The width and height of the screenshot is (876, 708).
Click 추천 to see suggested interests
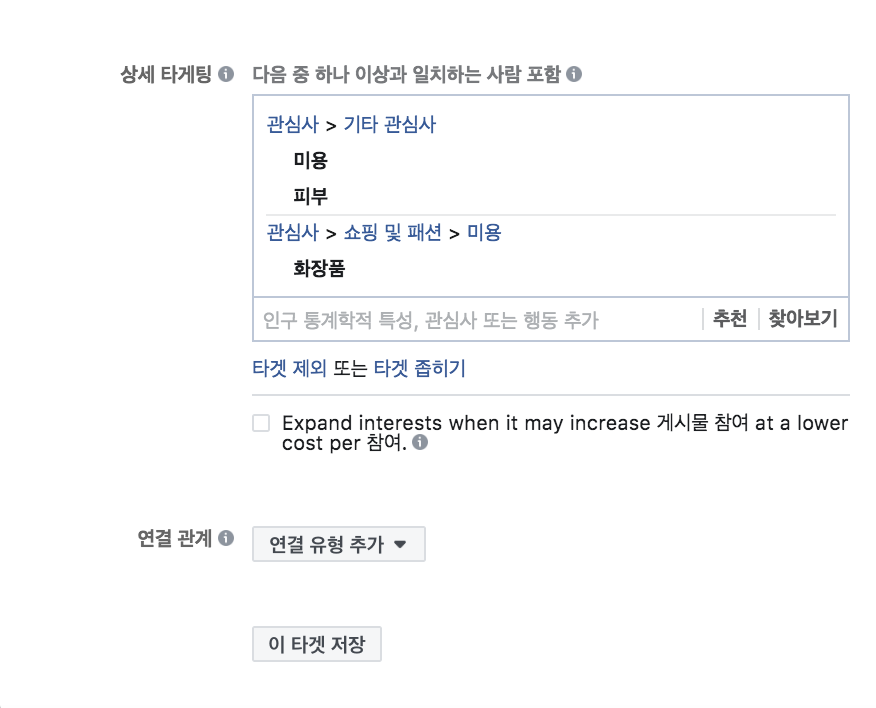pyautogui.click(x=729, y=318)
